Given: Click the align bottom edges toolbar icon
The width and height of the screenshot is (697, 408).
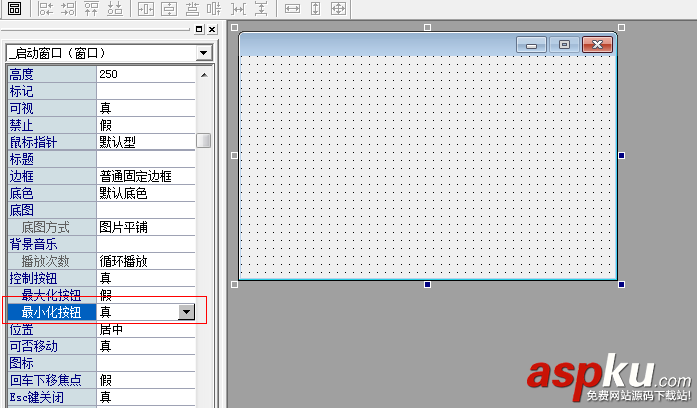Looking at the screenshot, I should [x=115, y=8].
